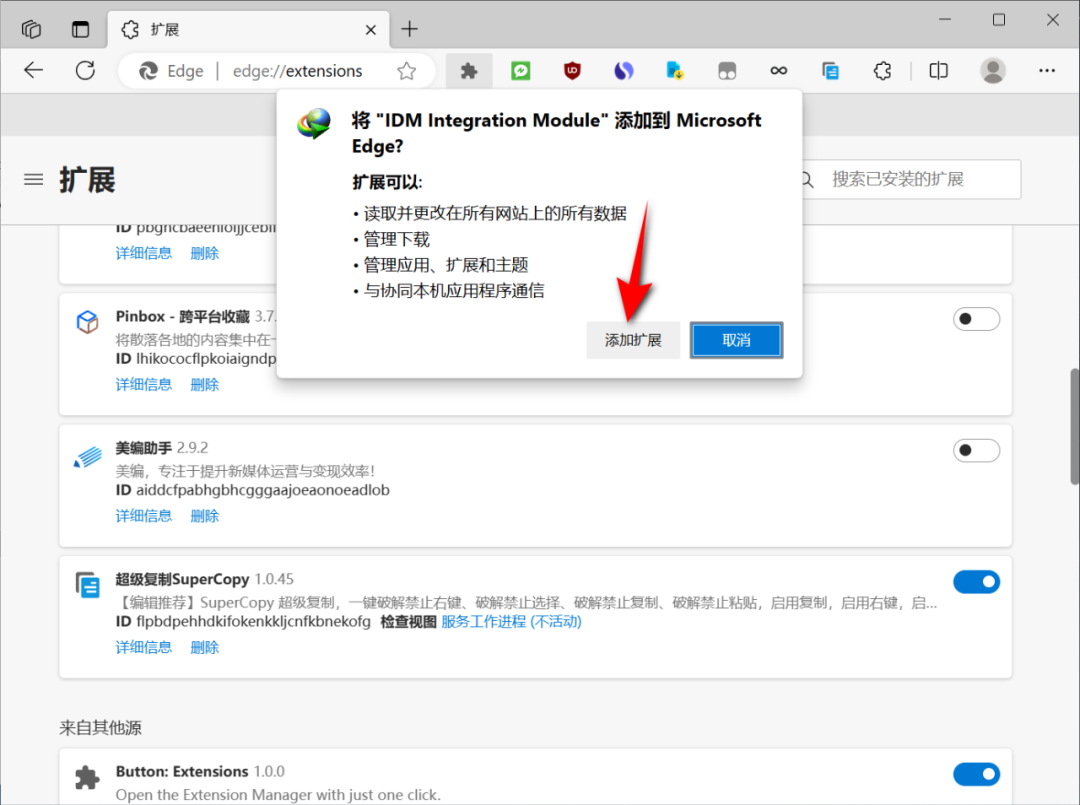Click the IDM globe icon in dialog

[314, 124]
